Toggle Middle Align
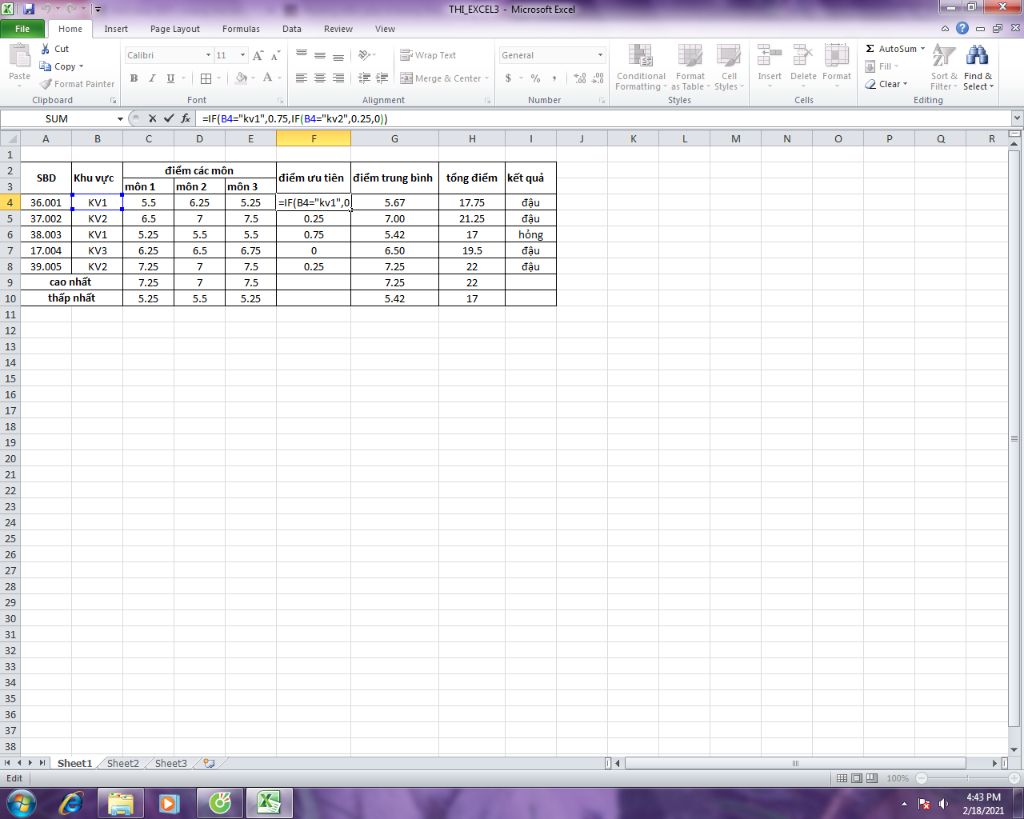Viewport: 1024px width, 819px height. [320, 56]
